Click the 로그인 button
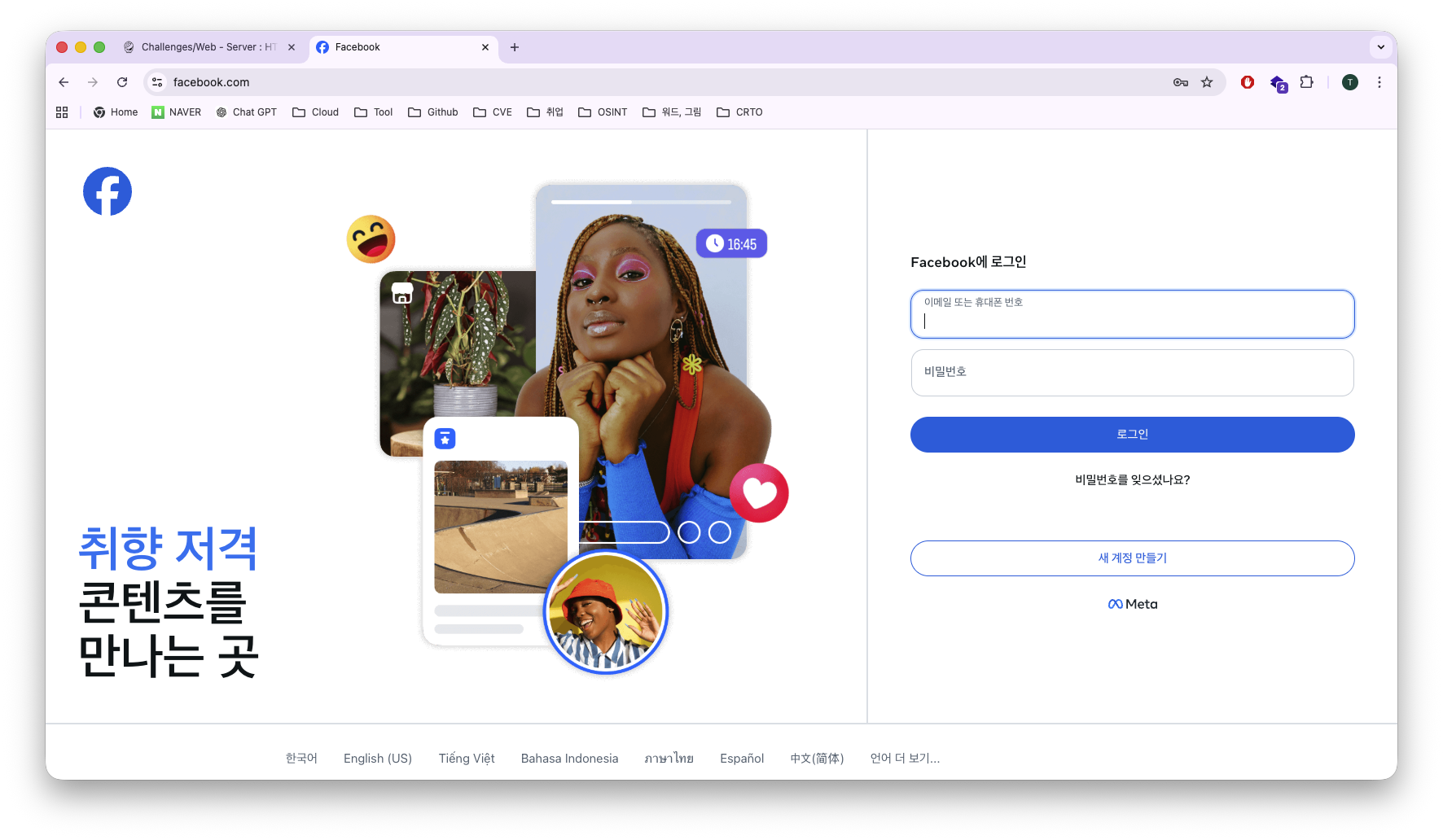The height and width of the screenshot is (840, 1443). point(1133,435)
